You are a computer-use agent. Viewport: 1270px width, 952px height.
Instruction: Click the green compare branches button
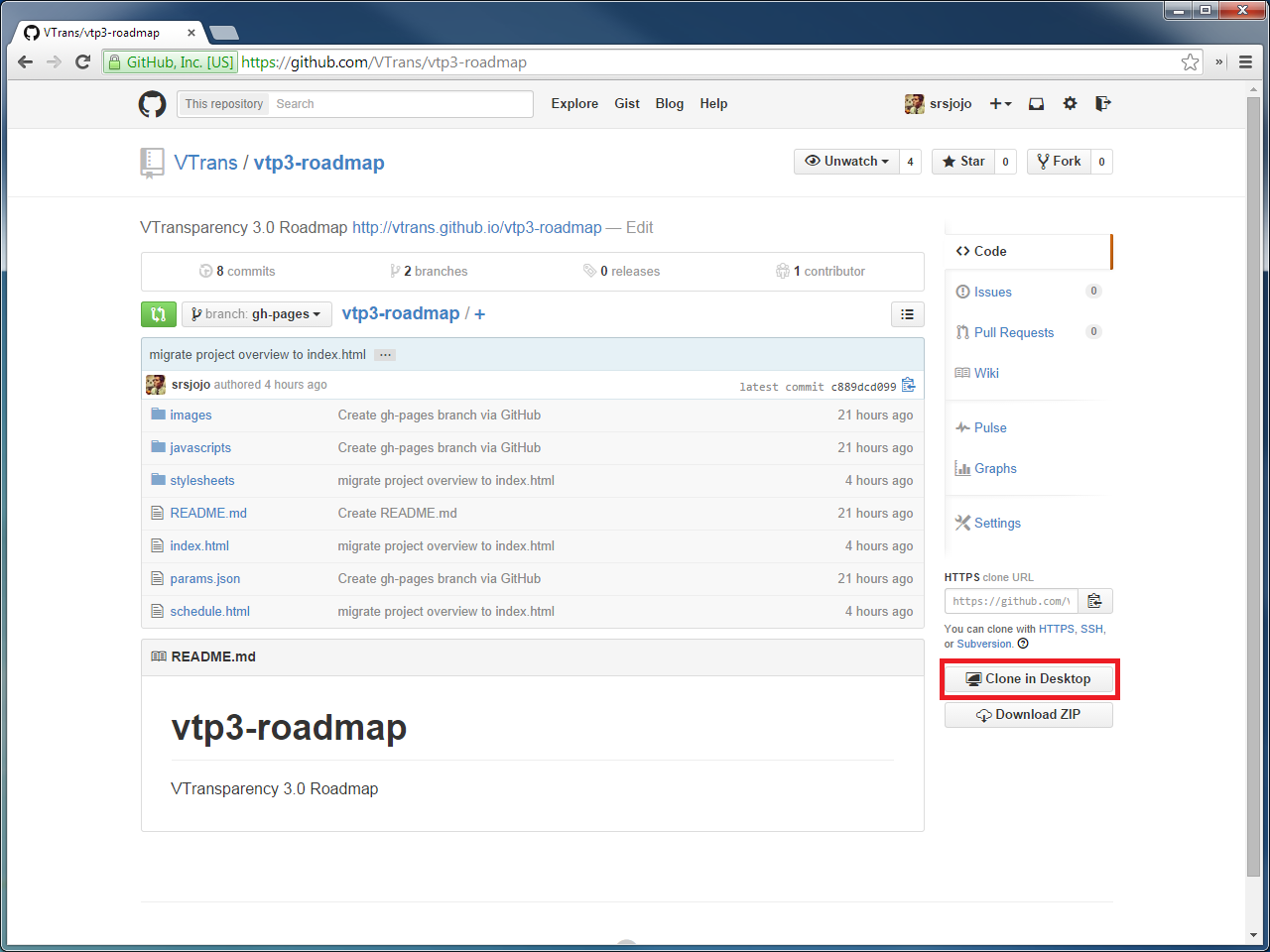[x=159, y=314]
